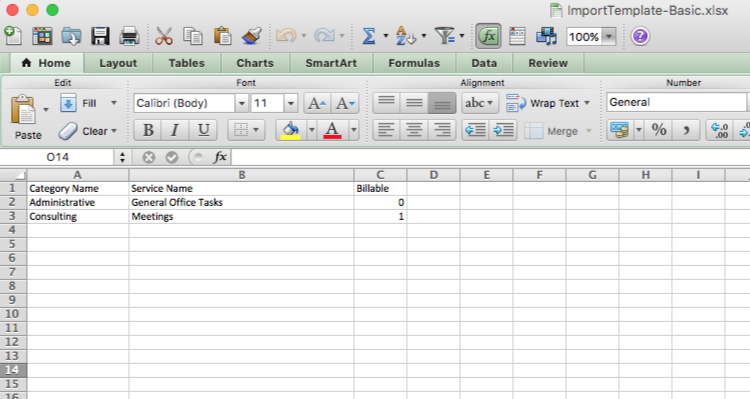The height and width of the screenshot is (399, 750).
Task: Open new from template icon
Action: pyautogui.click(x=42, y=36)
